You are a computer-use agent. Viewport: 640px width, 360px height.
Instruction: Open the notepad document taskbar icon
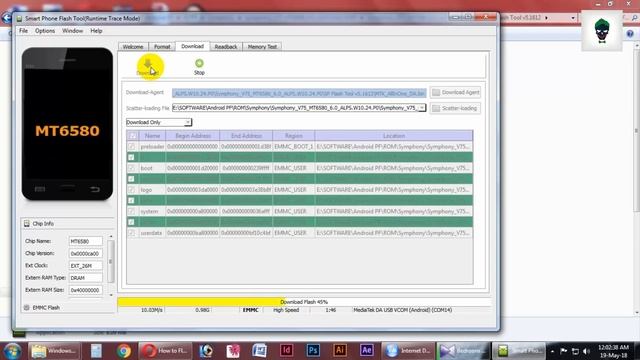pos(96,351)
